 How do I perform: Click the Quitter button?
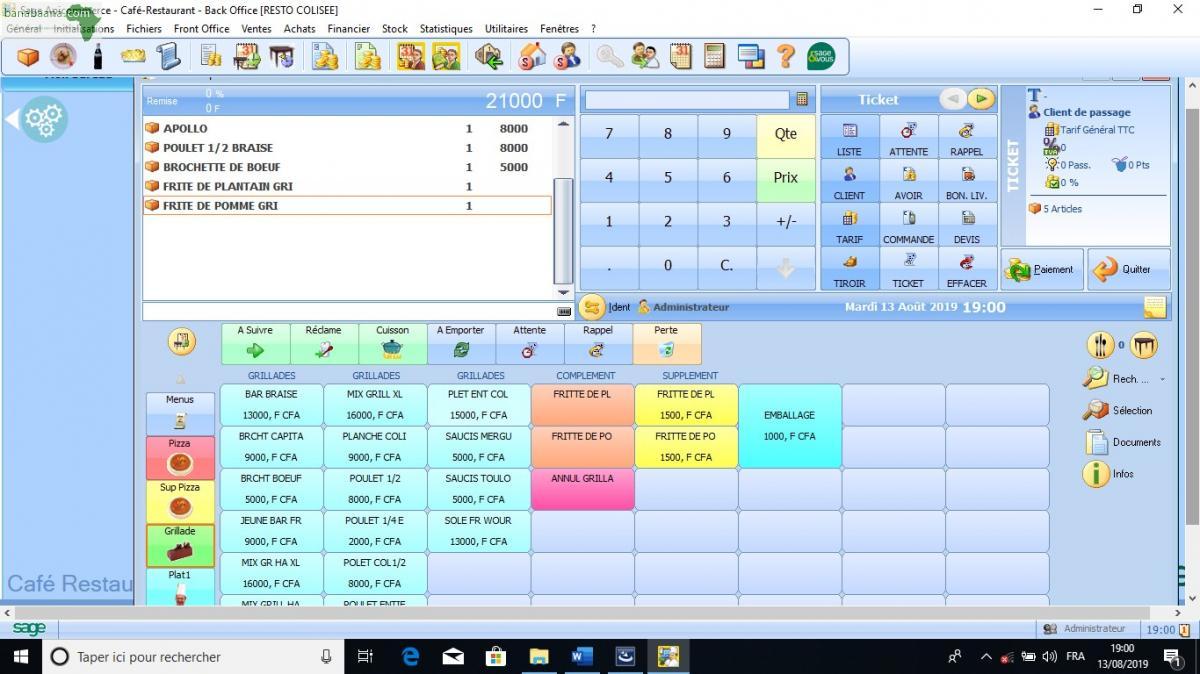1128,269
